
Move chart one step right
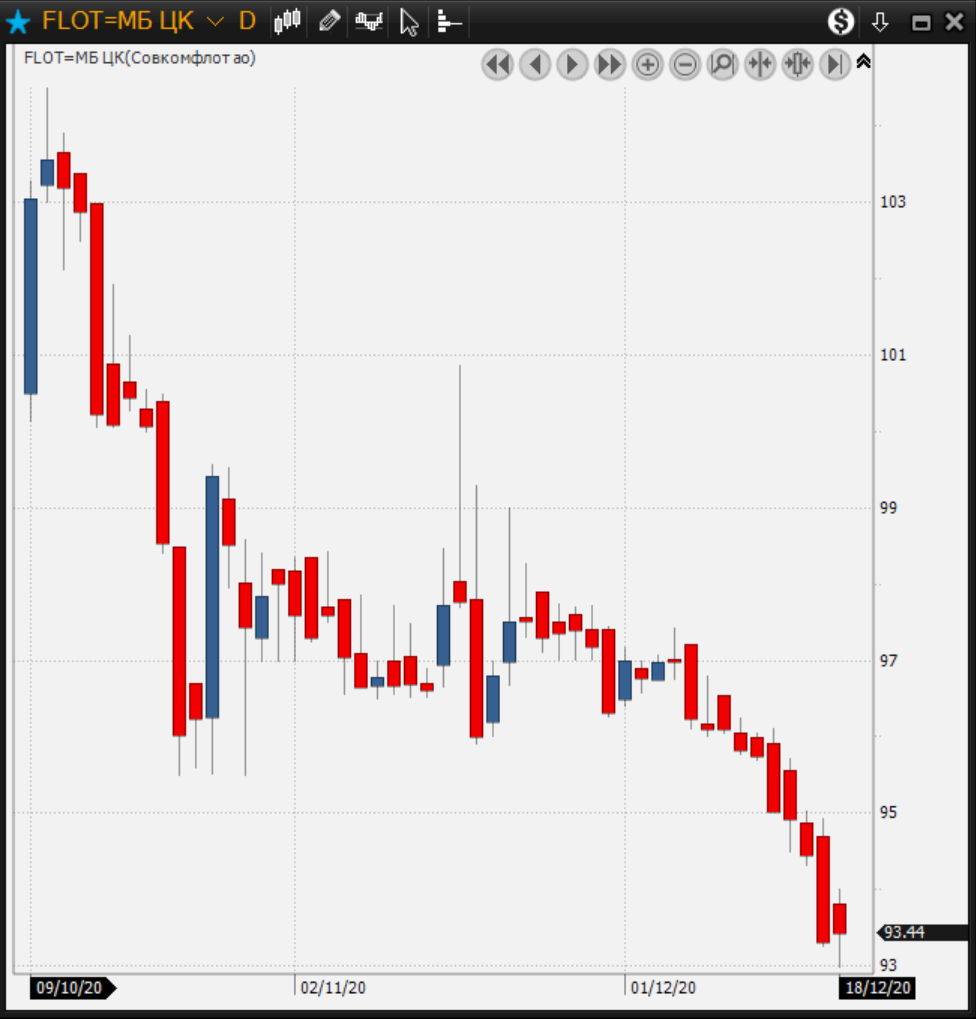(x=572, y=65)
